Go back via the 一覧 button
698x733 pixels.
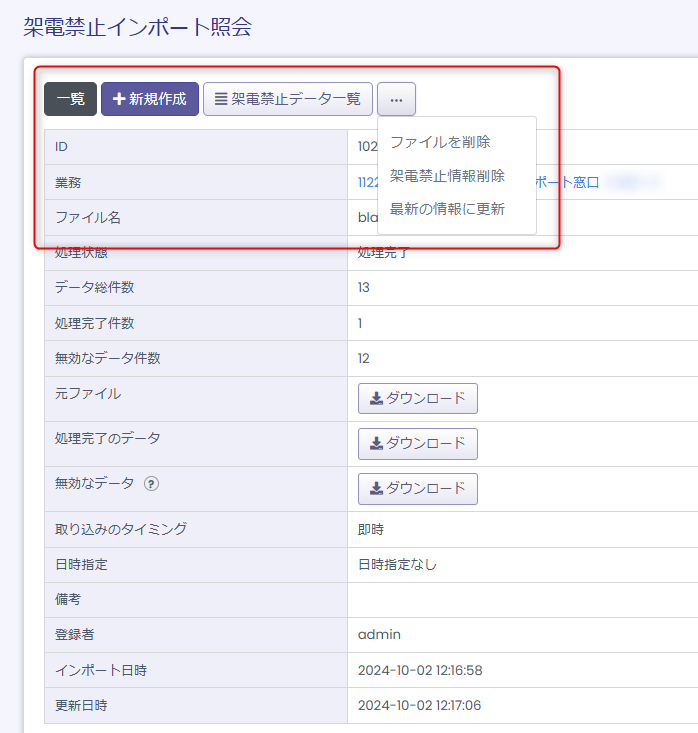[70, 99]
